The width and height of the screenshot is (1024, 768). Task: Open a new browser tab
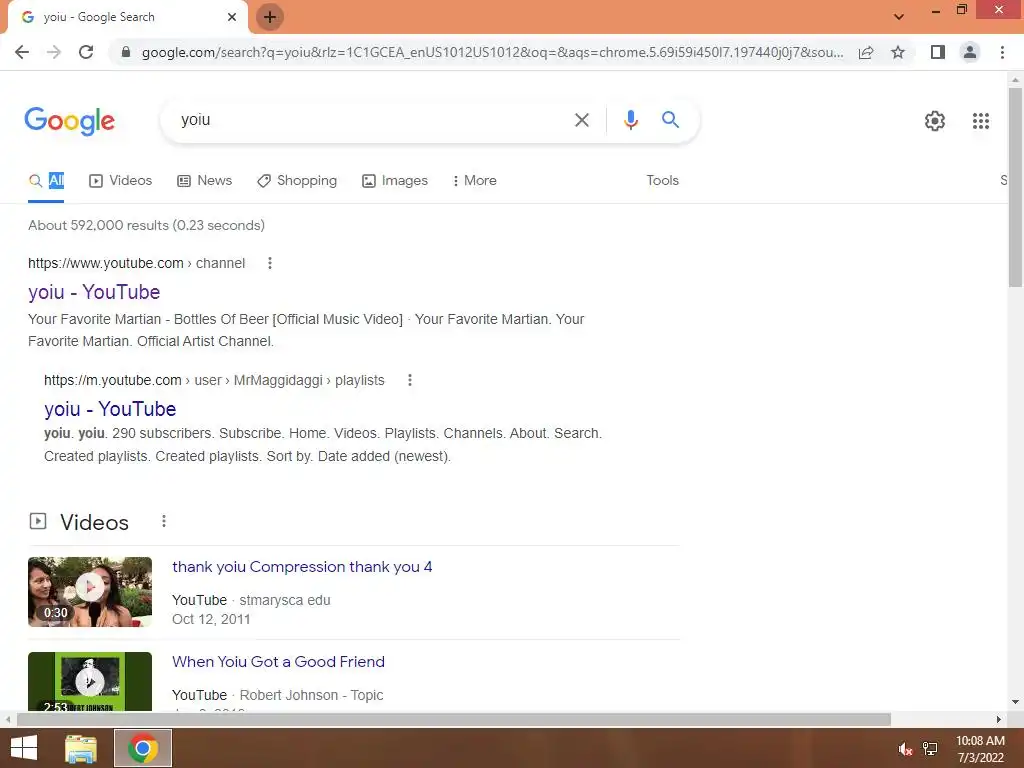pyautogui.click(x=270, y=17)
